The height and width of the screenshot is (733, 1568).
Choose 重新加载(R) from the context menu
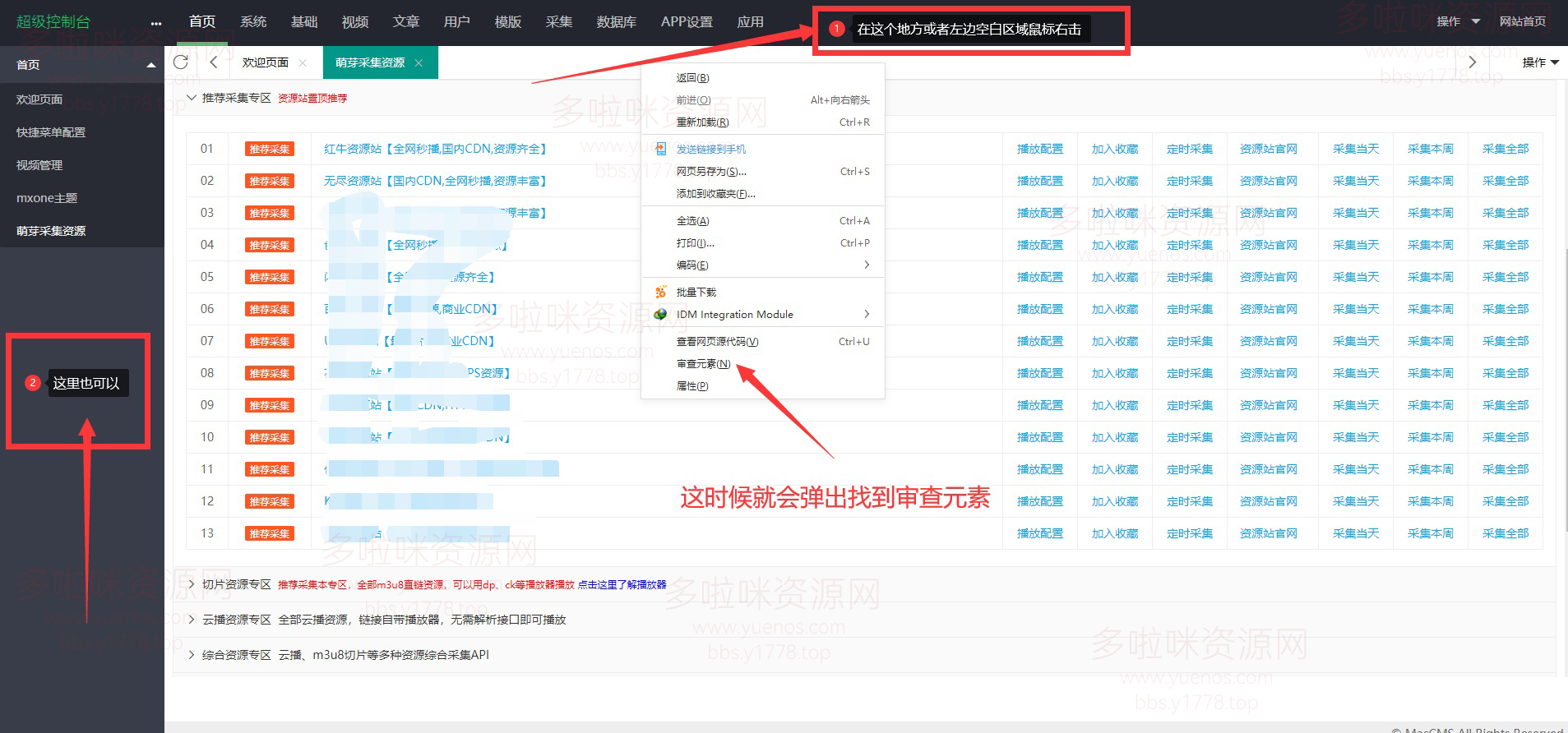[702, 122]
